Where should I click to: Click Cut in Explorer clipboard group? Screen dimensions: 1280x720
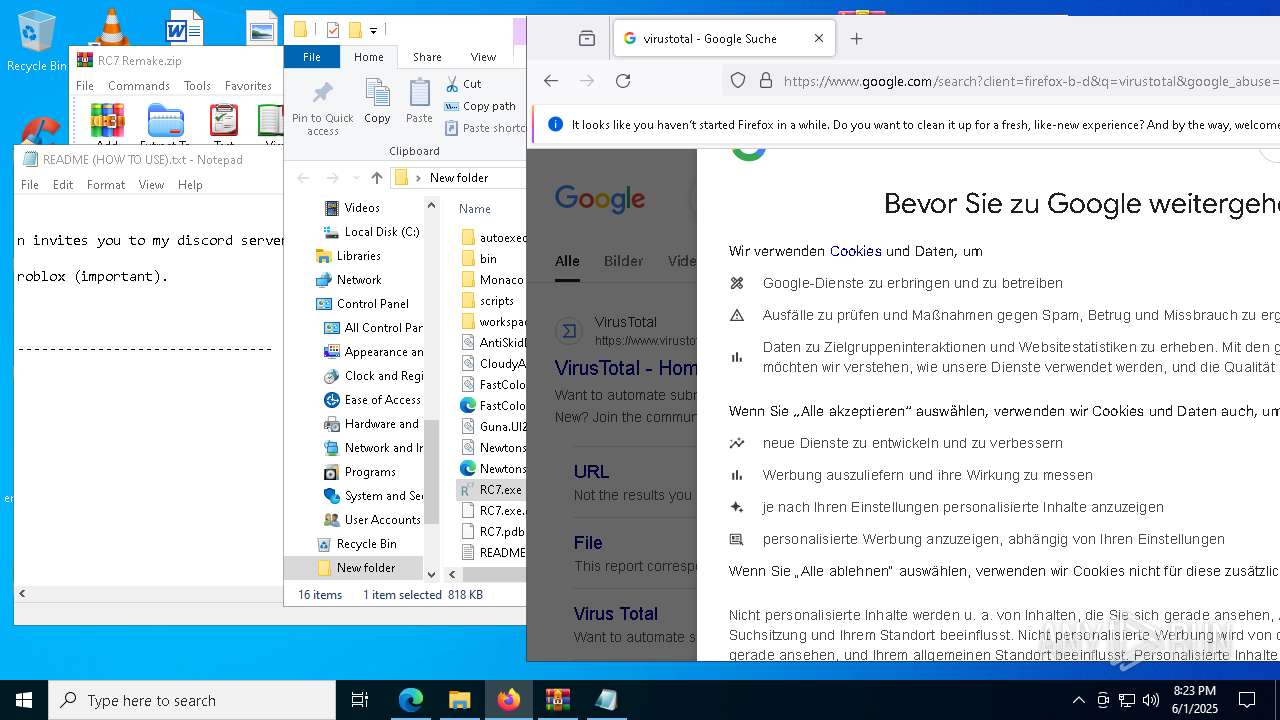pos(463,84)
